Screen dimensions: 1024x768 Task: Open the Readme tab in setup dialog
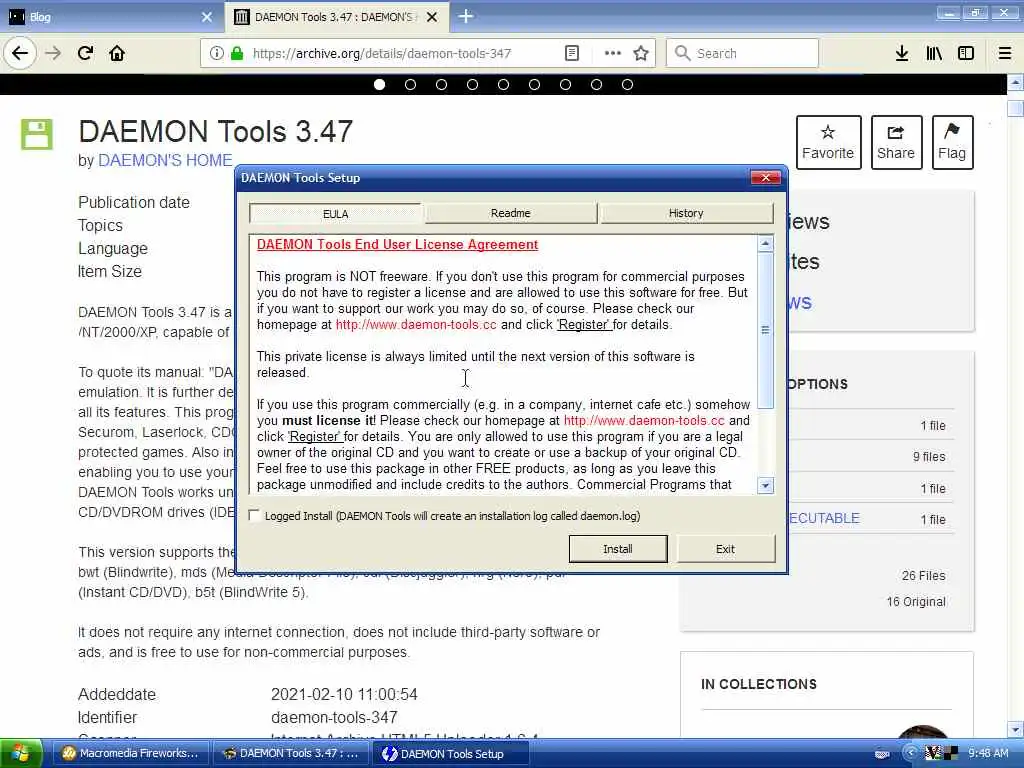tap(511, 213)
